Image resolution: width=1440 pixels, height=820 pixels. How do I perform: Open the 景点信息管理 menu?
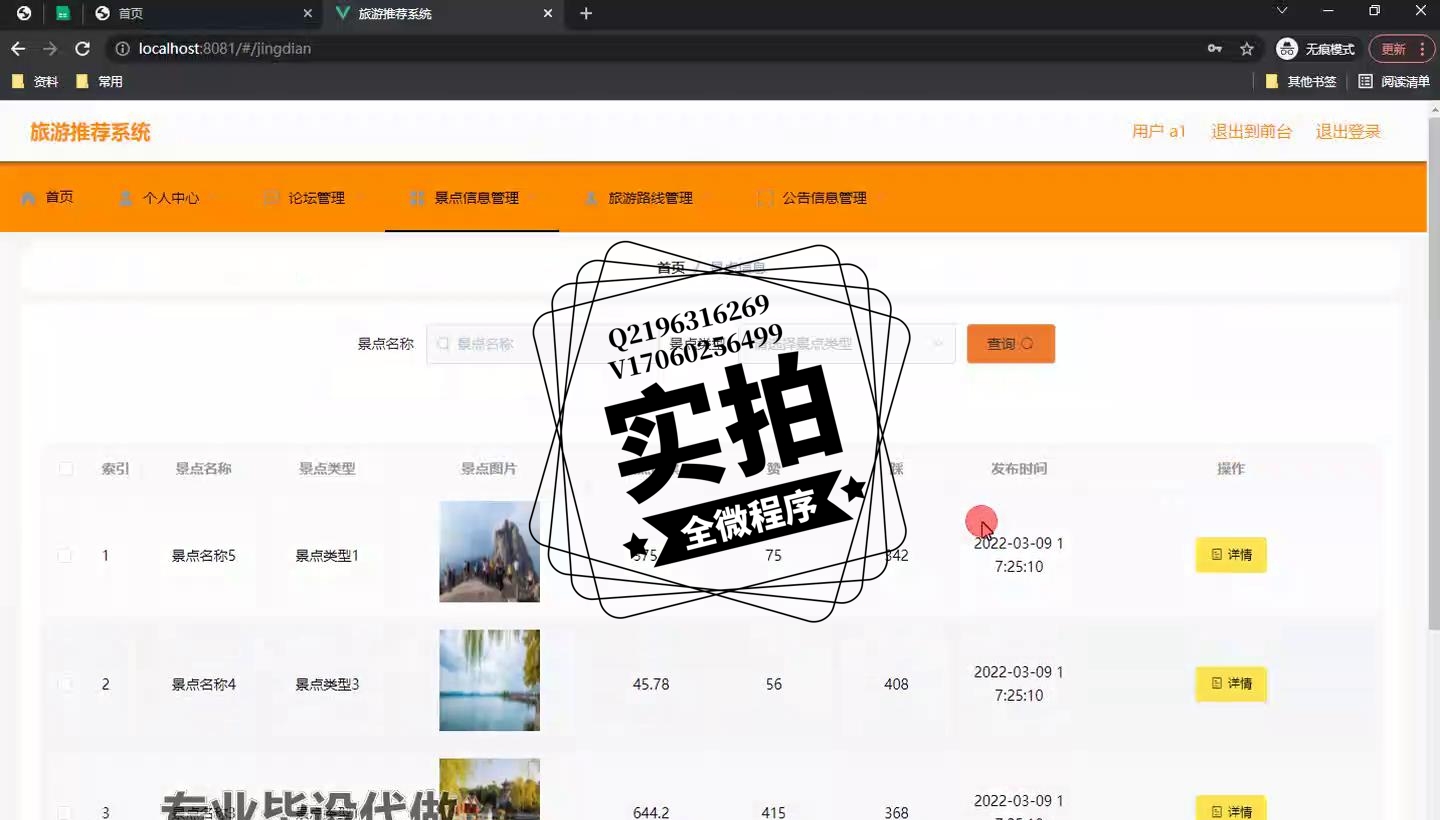click(472, 198)
